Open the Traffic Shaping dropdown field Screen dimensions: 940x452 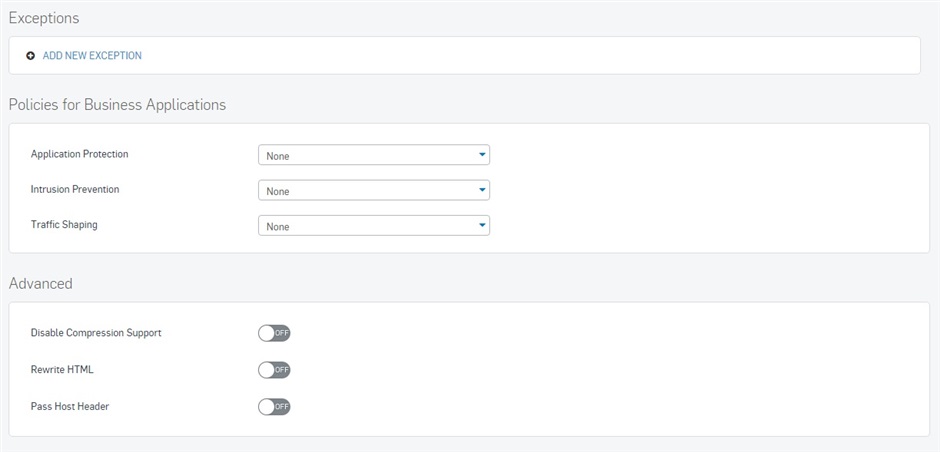click(x=374, y=226)
